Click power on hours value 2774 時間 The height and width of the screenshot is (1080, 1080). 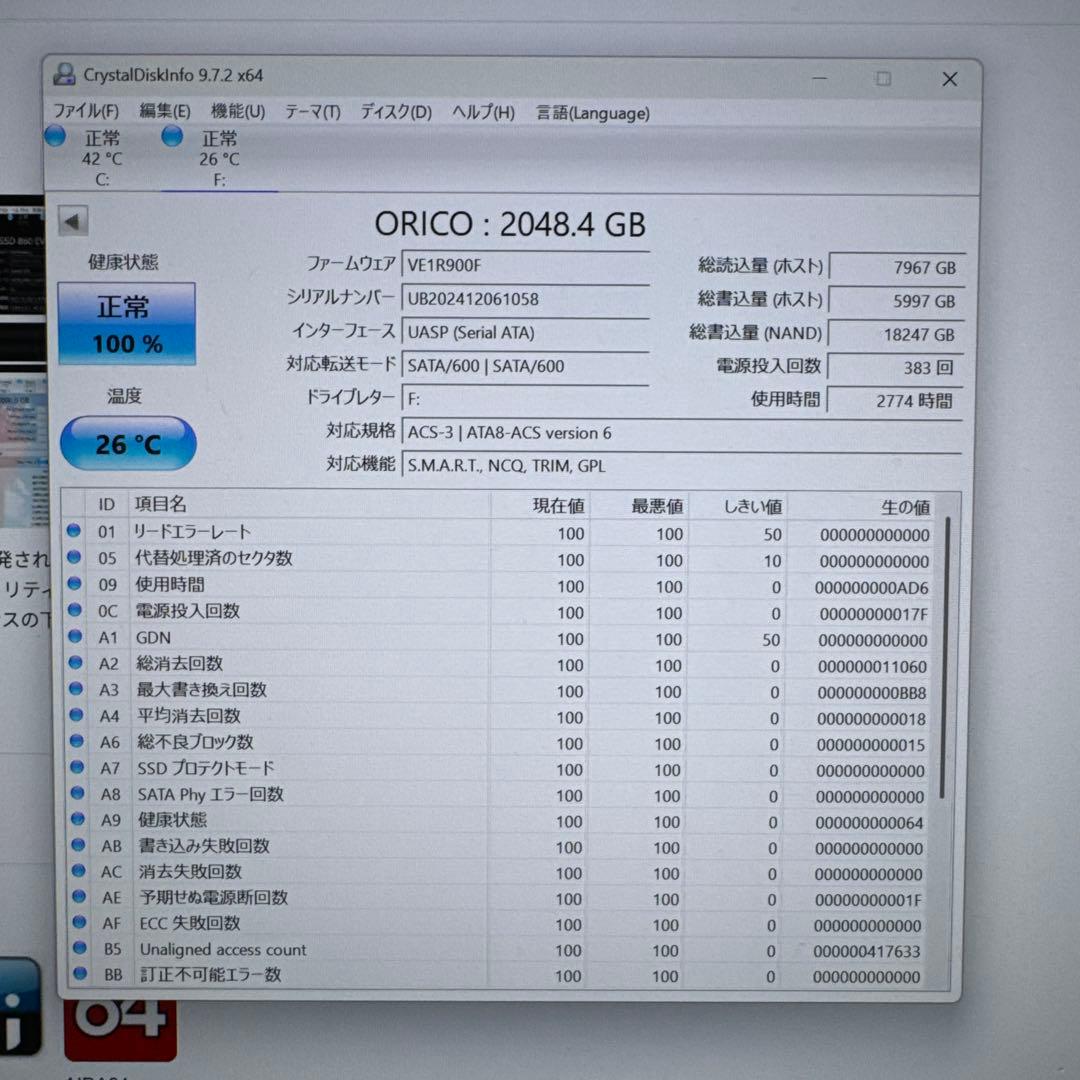[x=893, y=400]
